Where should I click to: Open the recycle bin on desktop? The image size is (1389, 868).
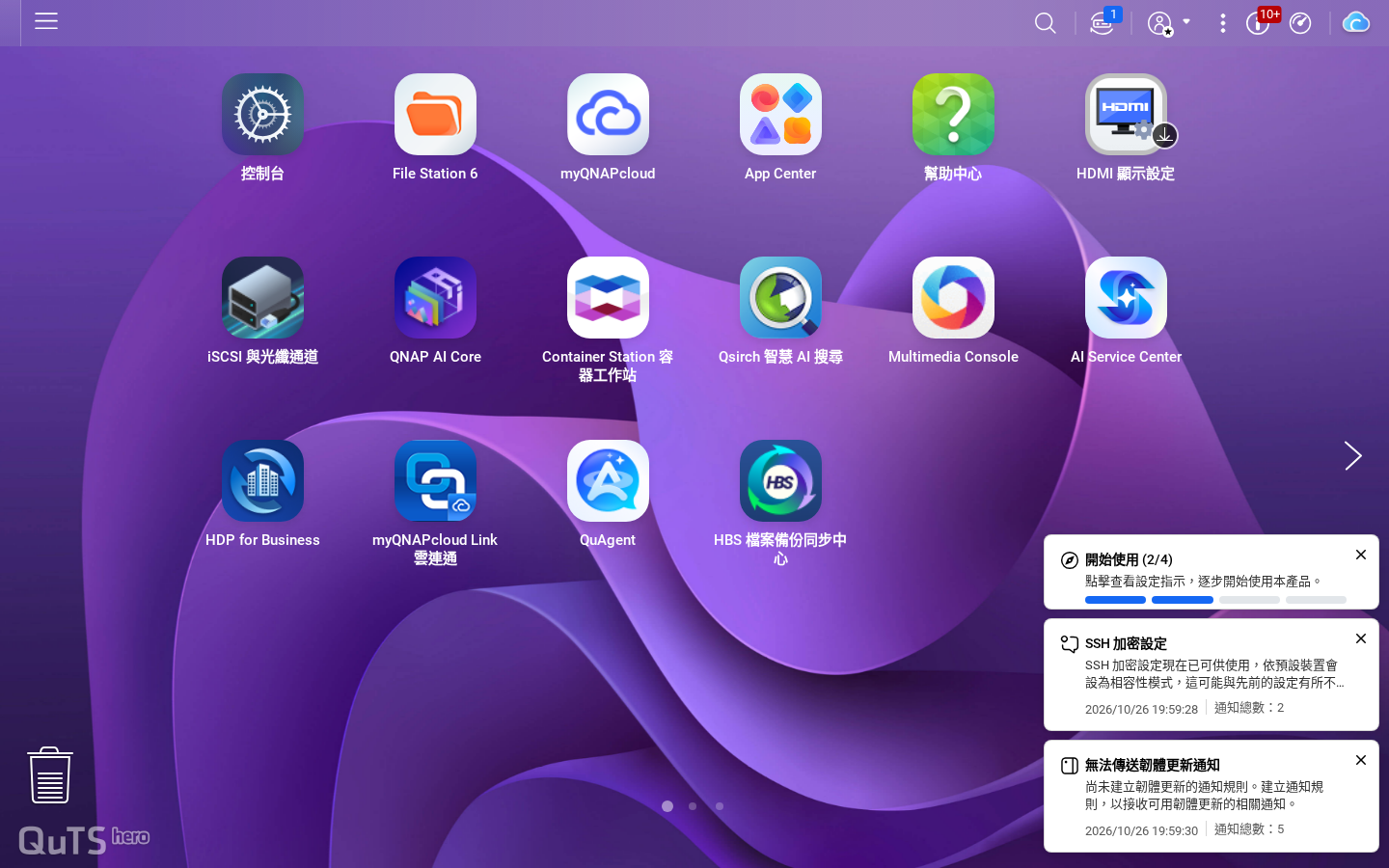click(50, 775)
